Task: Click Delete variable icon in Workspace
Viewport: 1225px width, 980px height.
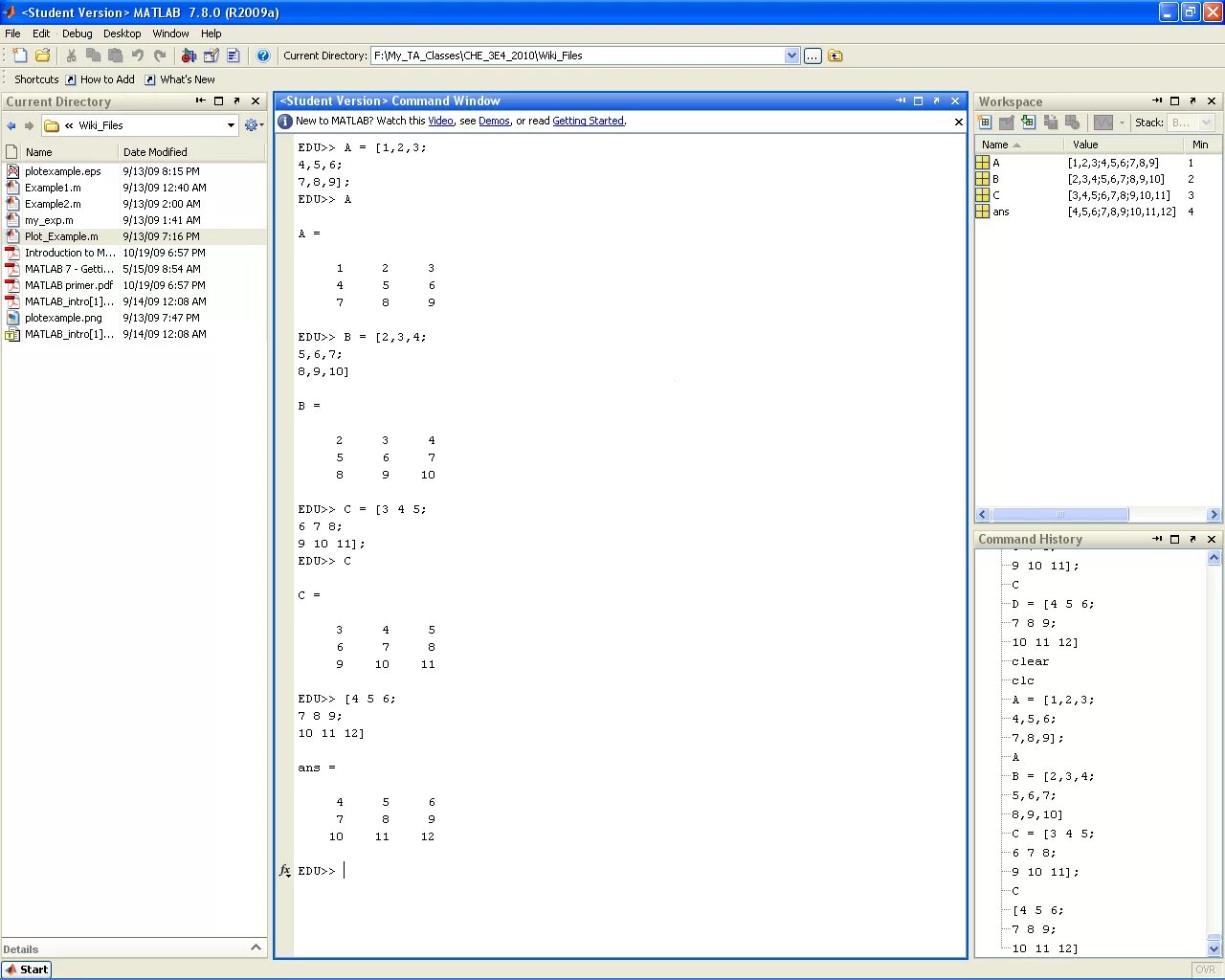Action: pyautogui.click(x=1072, y=122)
